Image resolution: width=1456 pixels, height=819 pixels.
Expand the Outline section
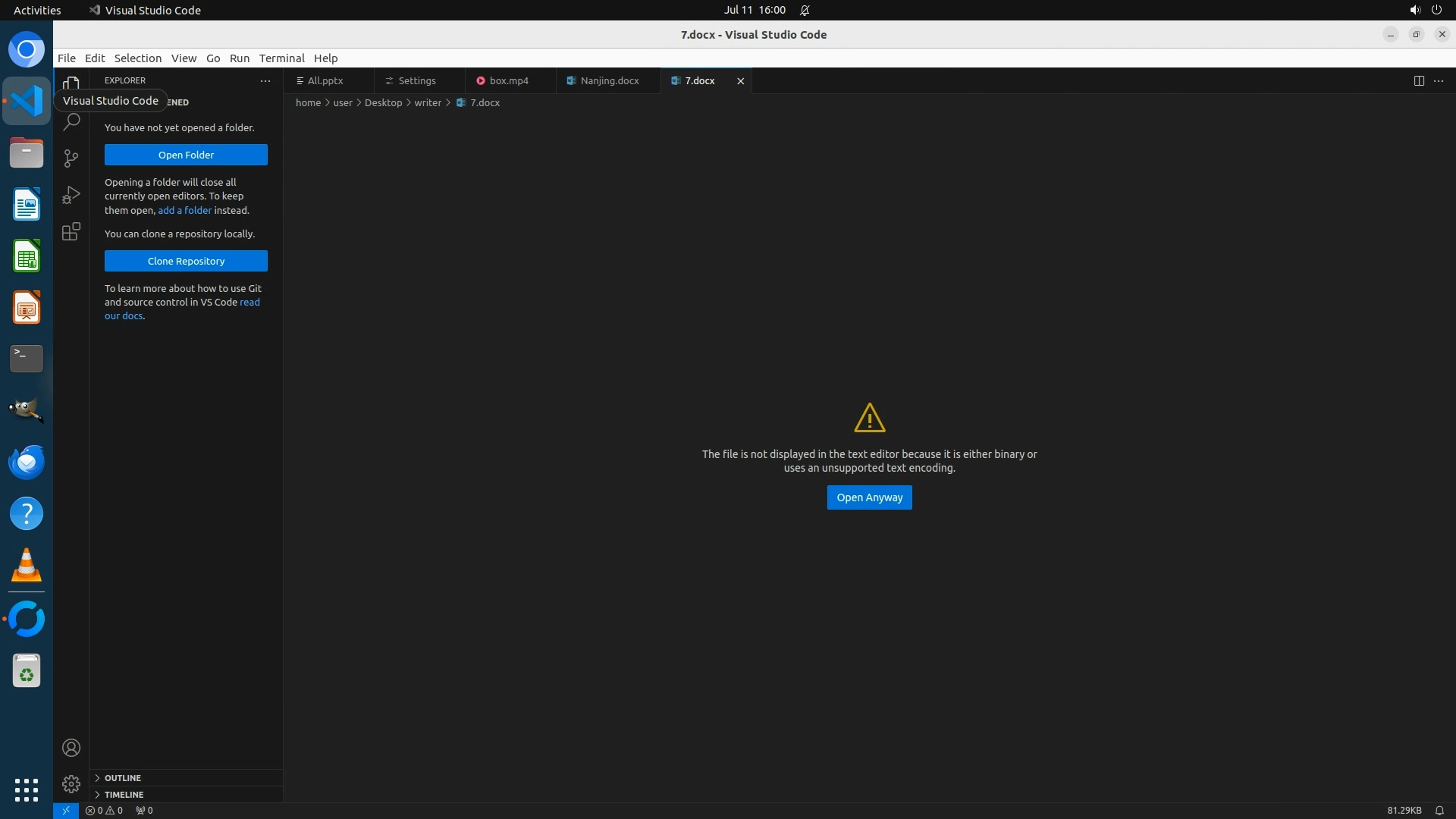pos(123,778)
